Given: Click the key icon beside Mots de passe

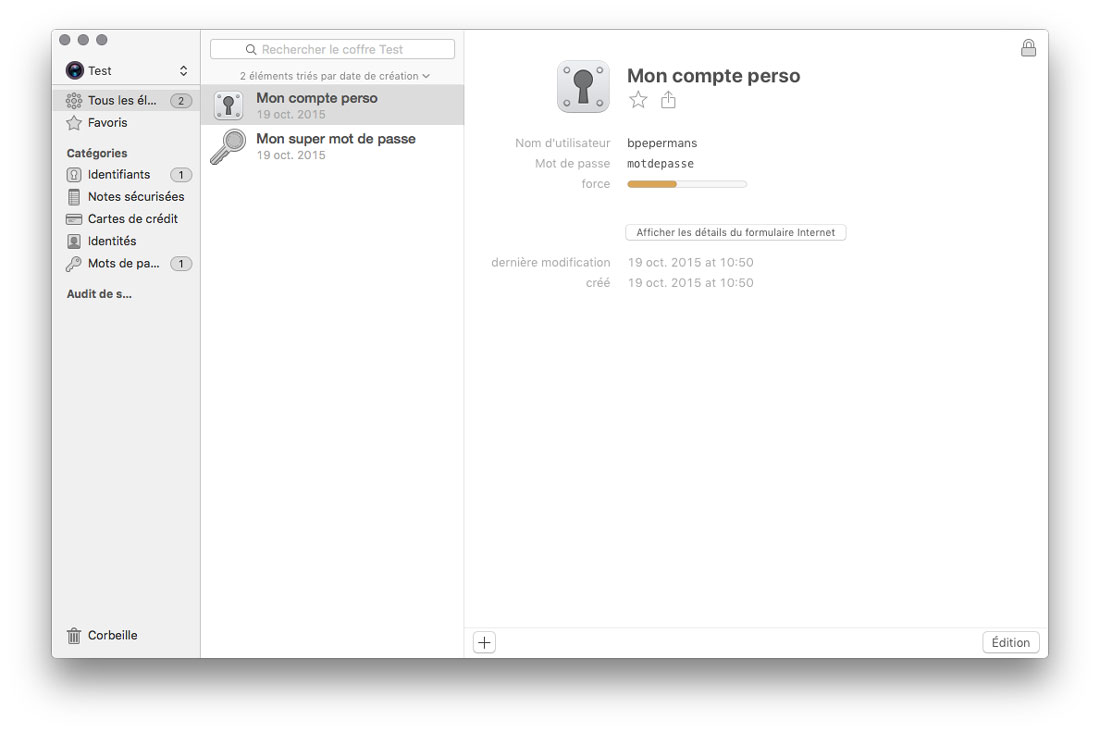Looking at the screenshot, I should (x=74, y=264).
